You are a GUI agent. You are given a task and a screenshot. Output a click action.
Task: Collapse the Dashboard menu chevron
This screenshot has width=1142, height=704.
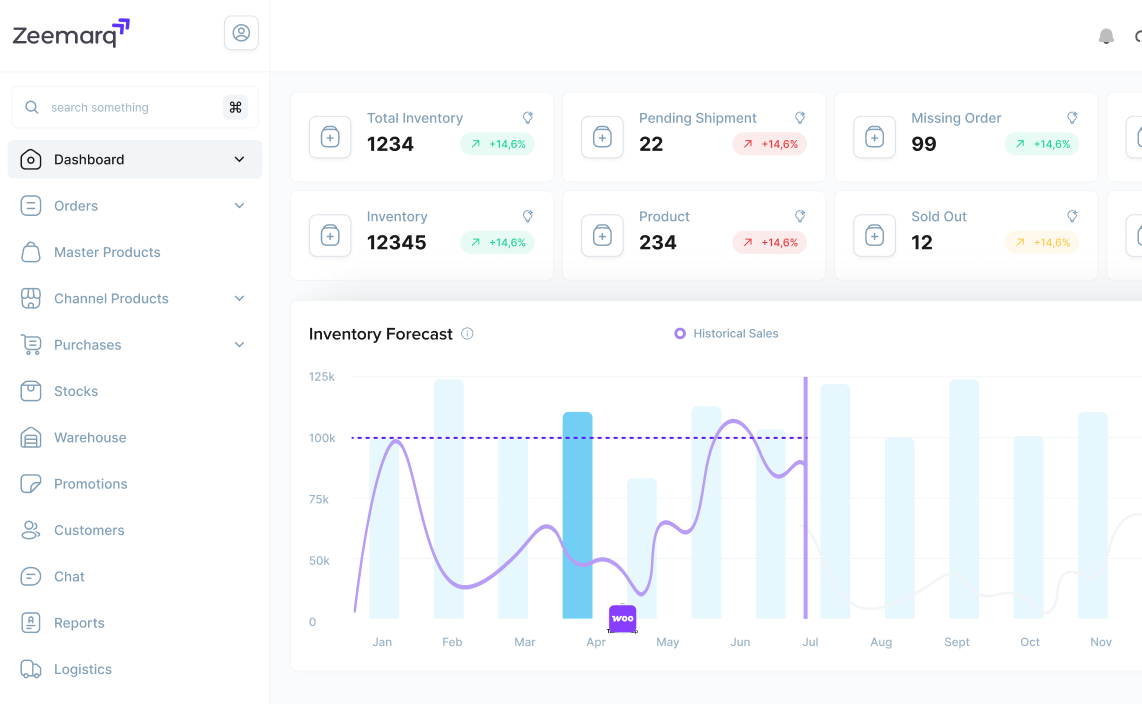coord(239,159)
